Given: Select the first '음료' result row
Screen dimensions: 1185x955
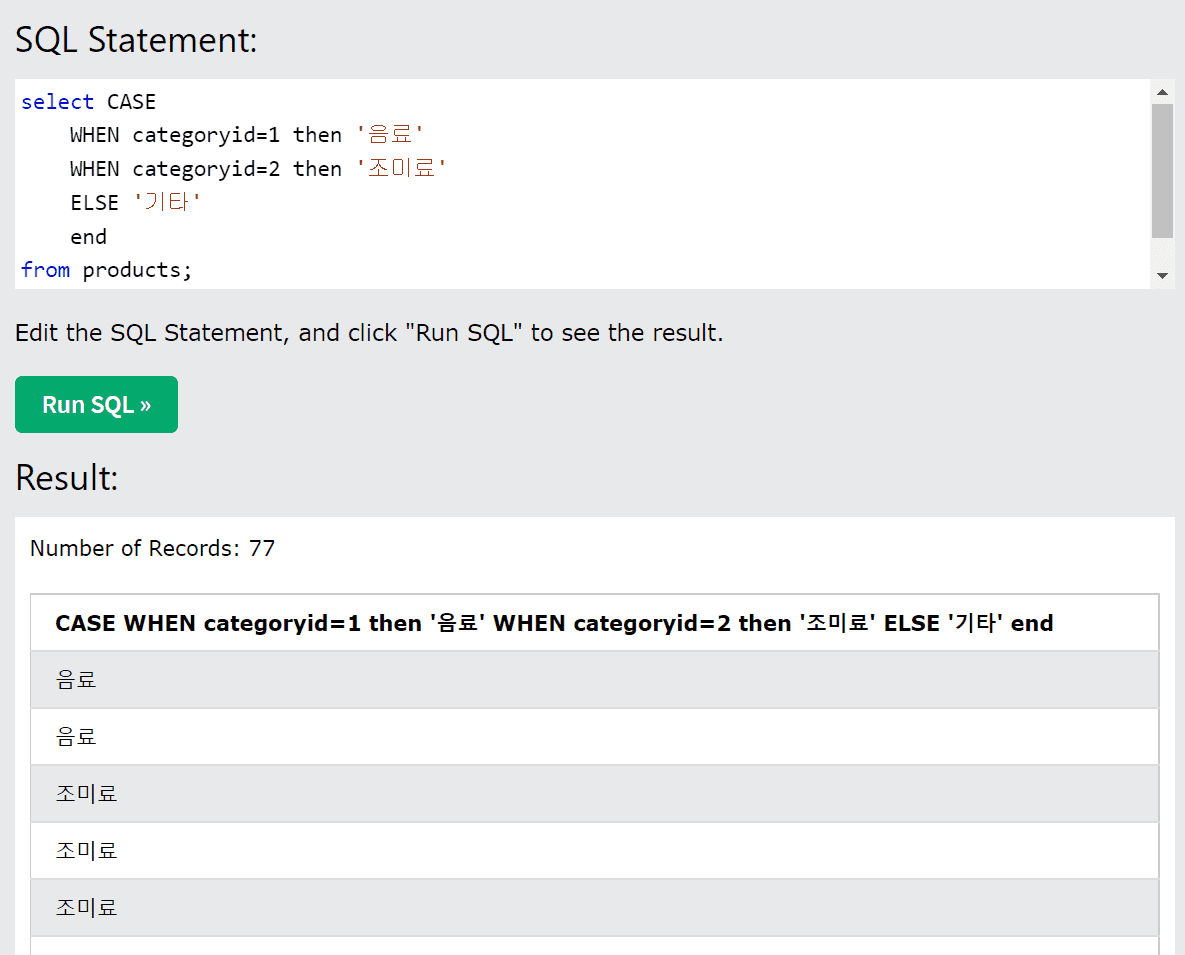Looking at the screenshot, I should [595, 679].
